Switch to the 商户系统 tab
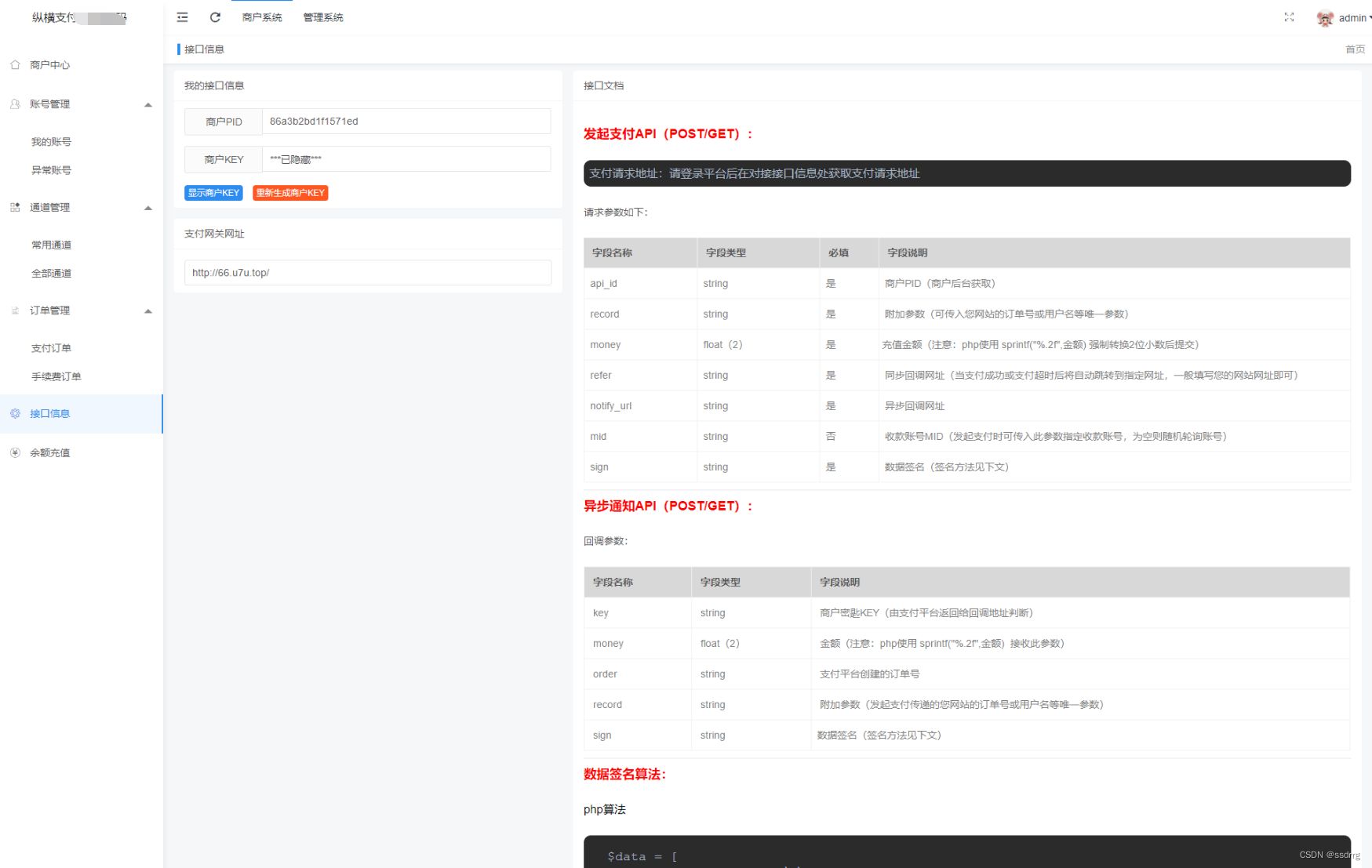 (x=262, y=17)
